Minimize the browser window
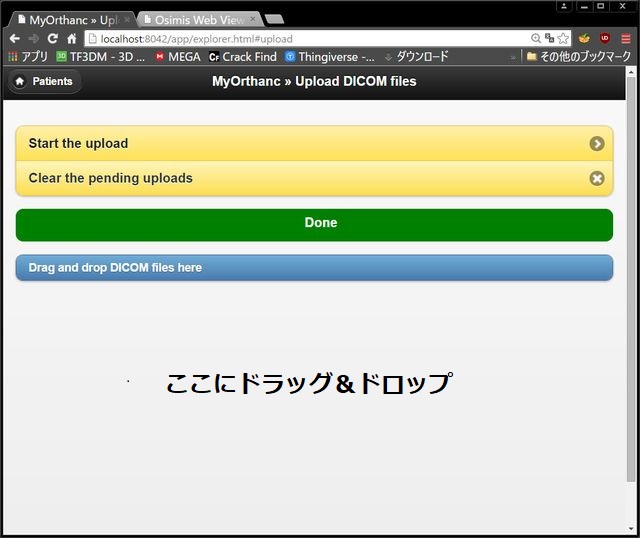The width and height of the screenshot is (640, 538). coord(584,6)
